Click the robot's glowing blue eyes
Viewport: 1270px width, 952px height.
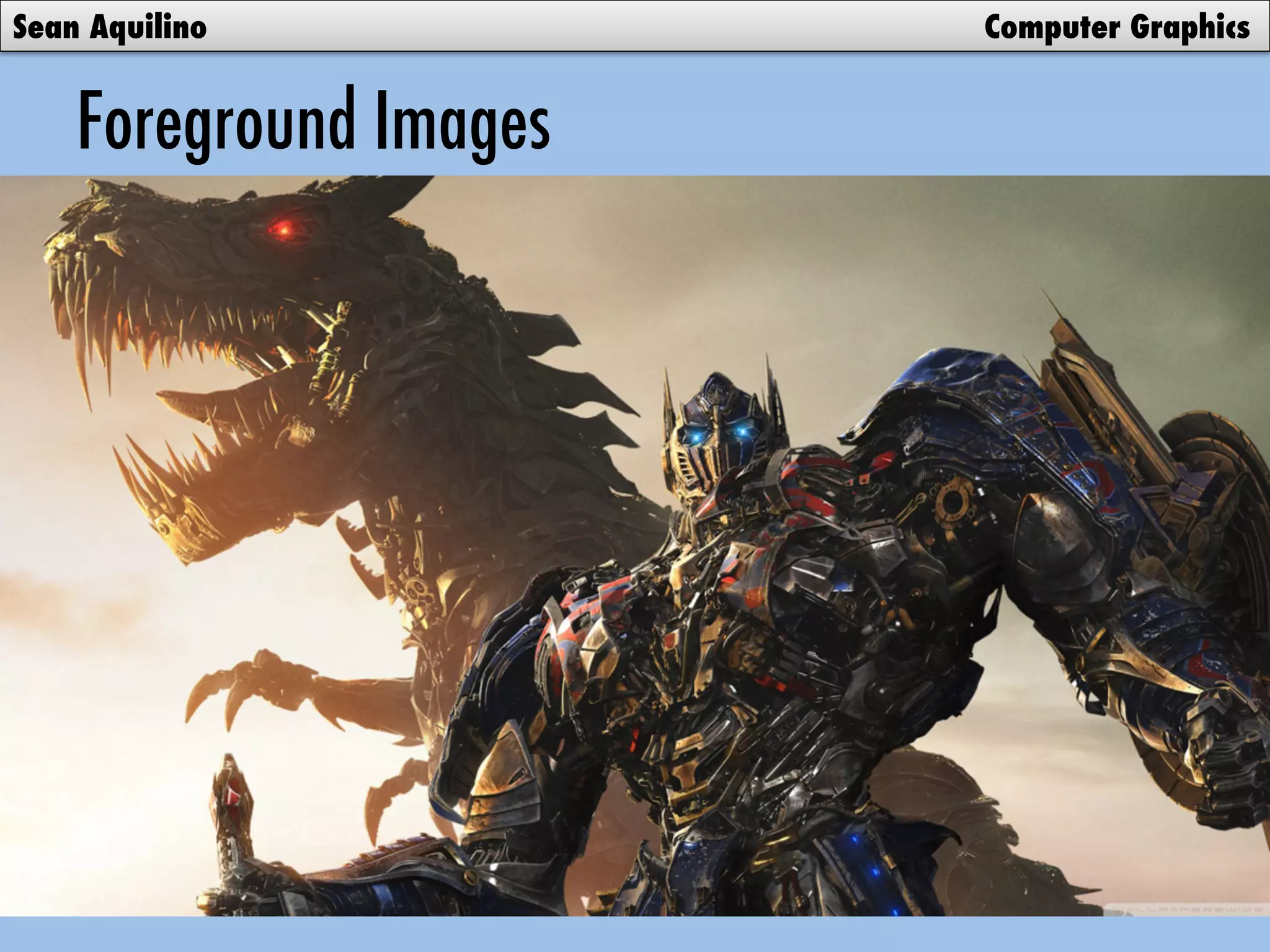719,436
